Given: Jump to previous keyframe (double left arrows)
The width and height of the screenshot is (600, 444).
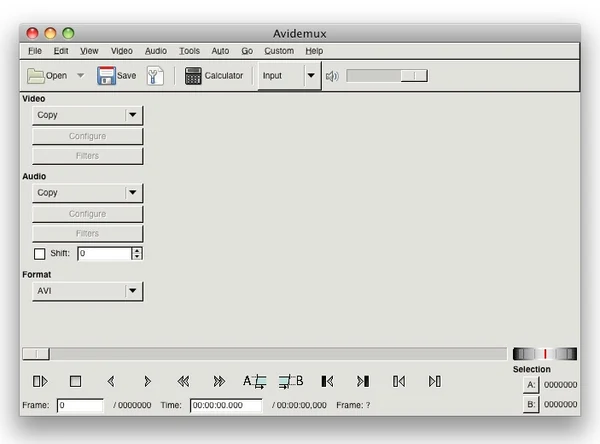Looking at the screenshot, I should [183, 381].
